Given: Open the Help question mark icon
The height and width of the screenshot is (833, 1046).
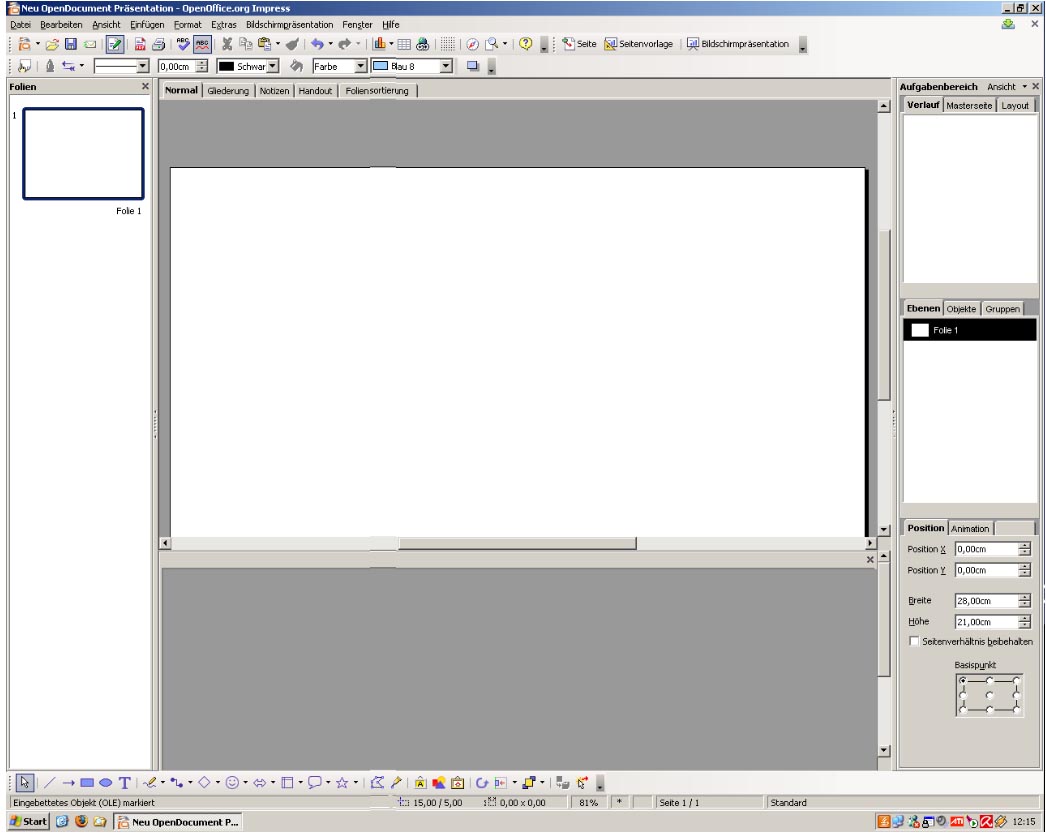Looking at the screenshot, I should coord(525,44).
